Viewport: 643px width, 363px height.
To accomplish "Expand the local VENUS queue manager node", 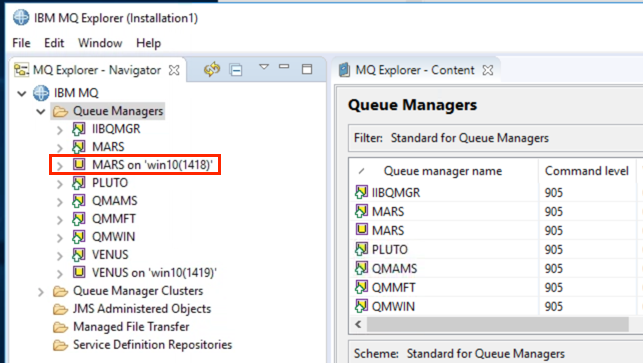I will [60, 256].
